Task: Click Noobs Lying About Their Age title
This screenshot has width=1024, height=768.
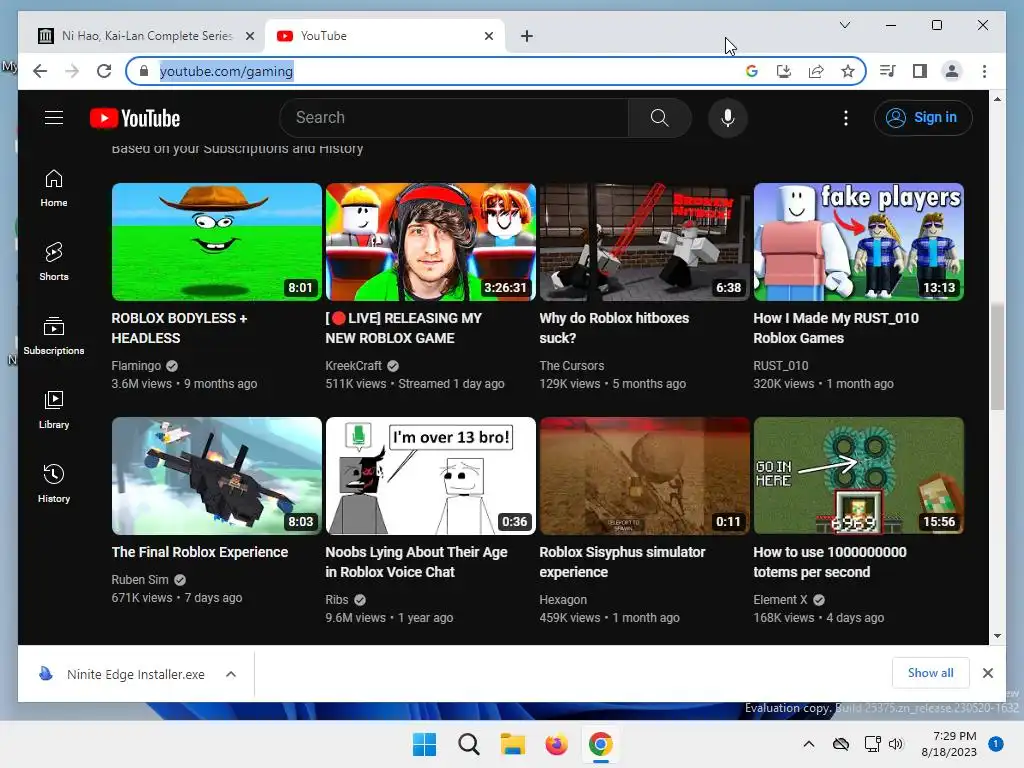Action: (x=416, y=562)
